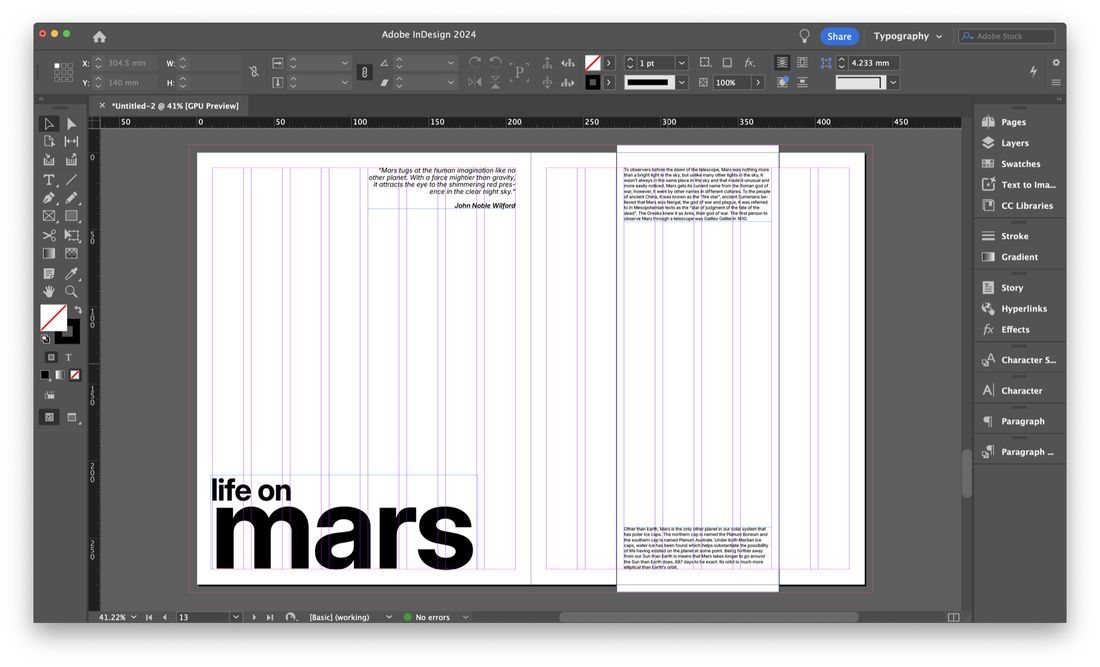
Task: Toggle wrap around bounding box button
Action: 802,62
